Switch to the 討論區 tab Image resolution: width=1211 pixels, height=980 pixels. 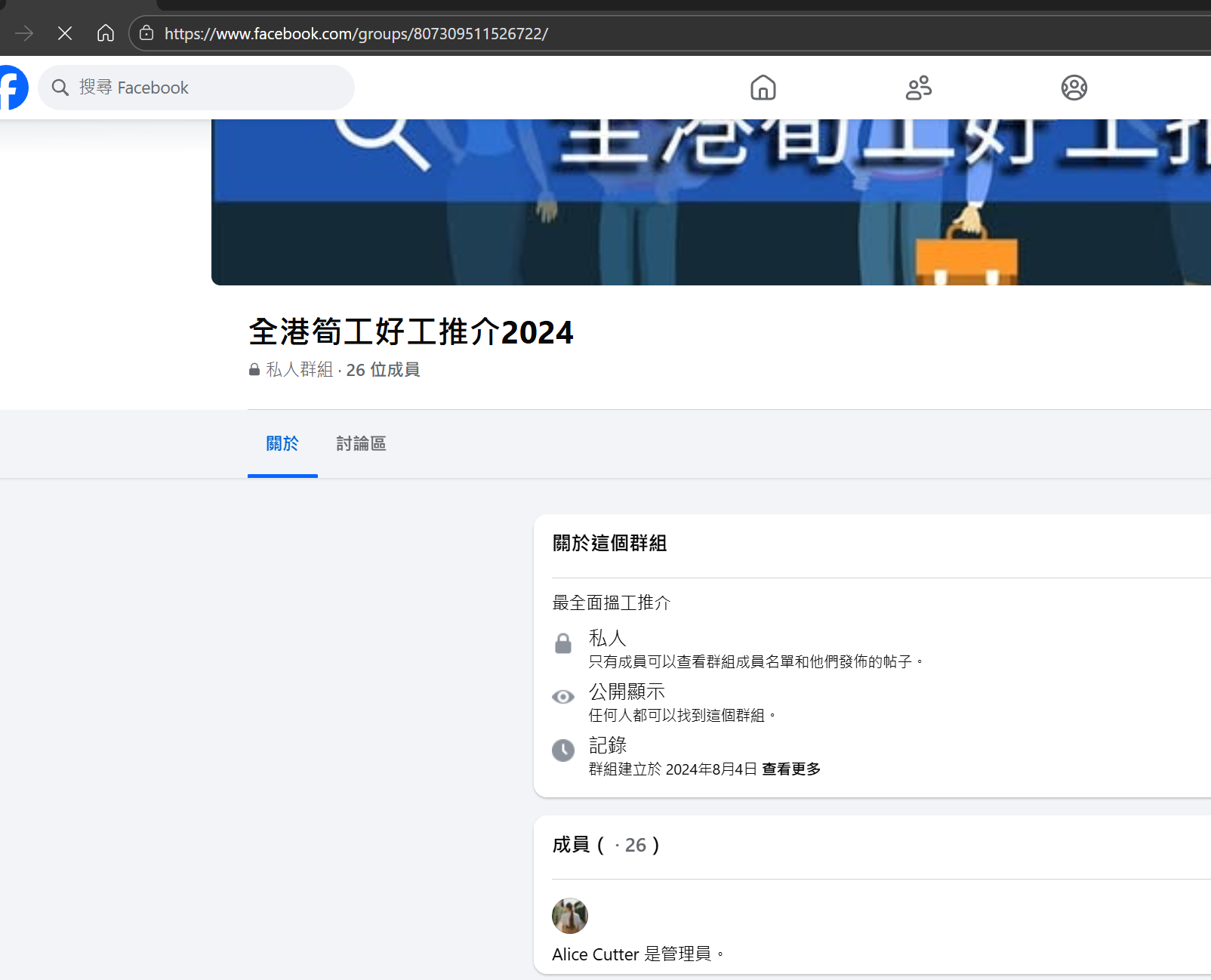(x=361, y=444)
